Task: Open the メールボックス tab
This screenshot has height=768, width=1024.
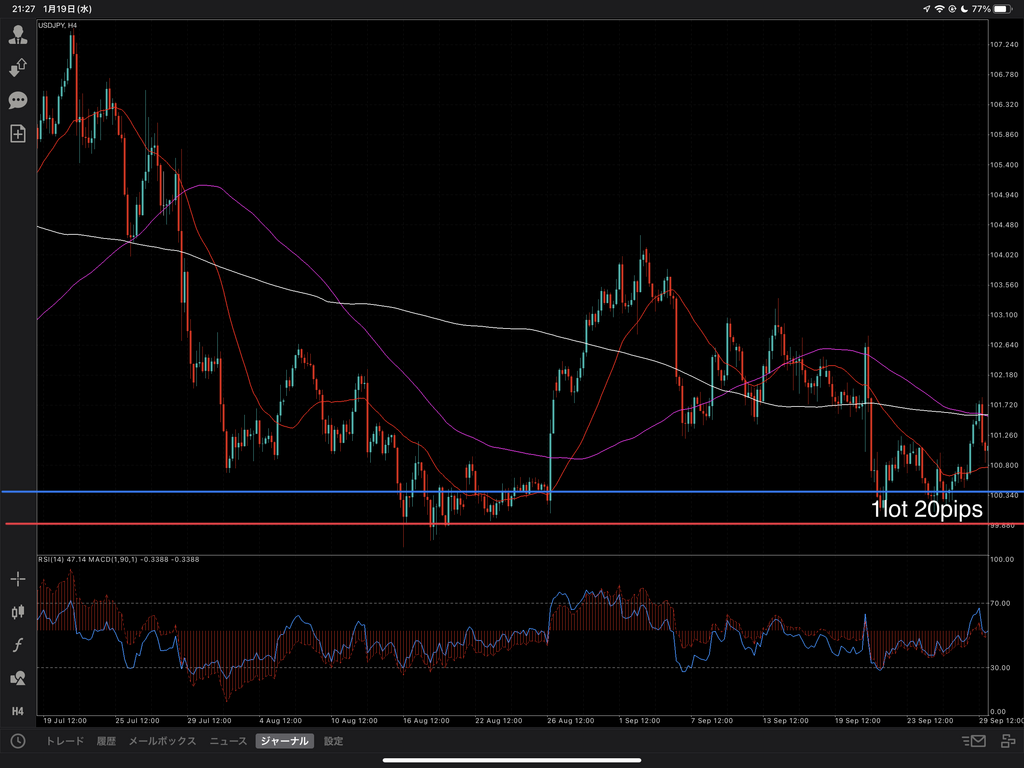Action: tap(162, 741)
